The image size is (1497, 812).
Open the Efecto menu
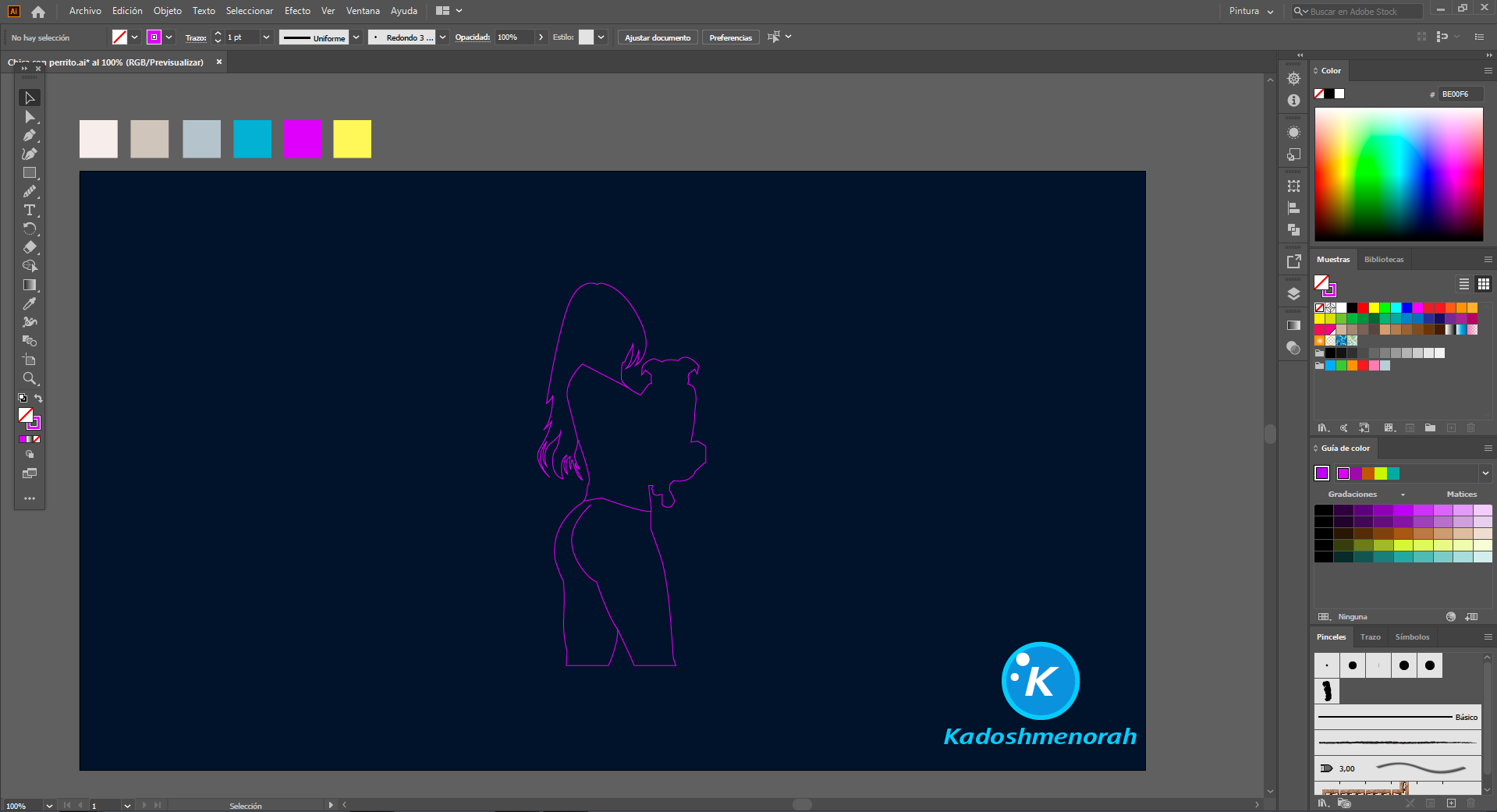[x=297, y=11]
